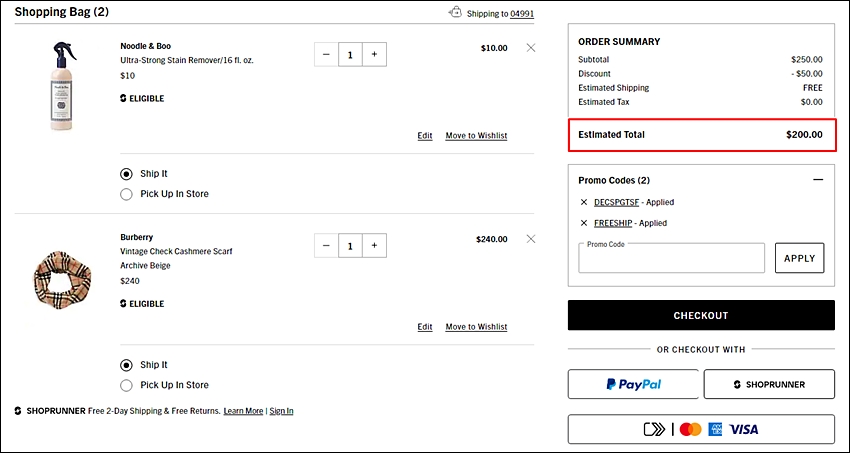Click the Discount -$50.00 value
This screenshot has height=453, width=850.
807,74
